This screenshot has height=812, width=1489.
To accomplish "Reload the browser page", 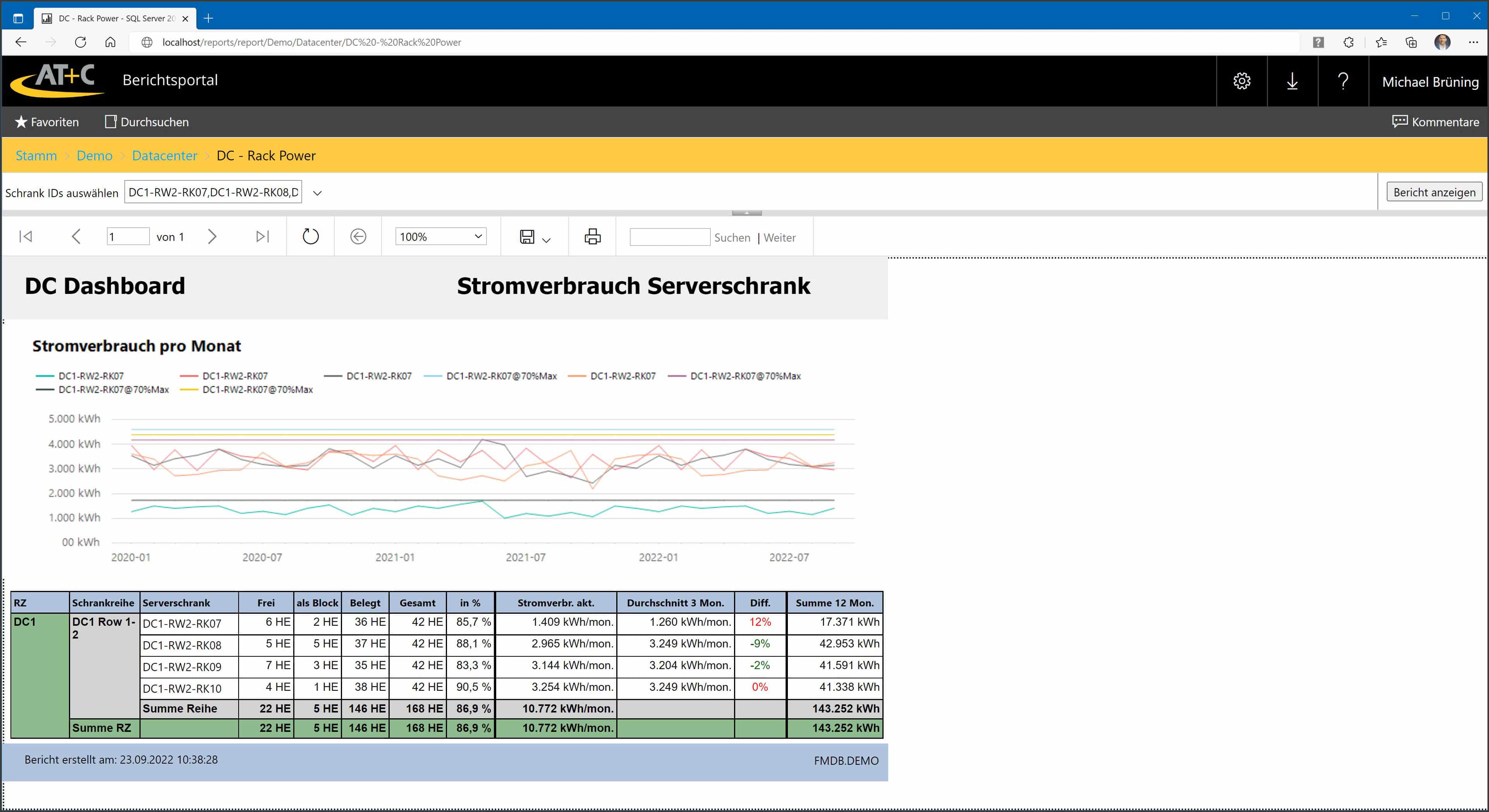I will click(80, 42).
